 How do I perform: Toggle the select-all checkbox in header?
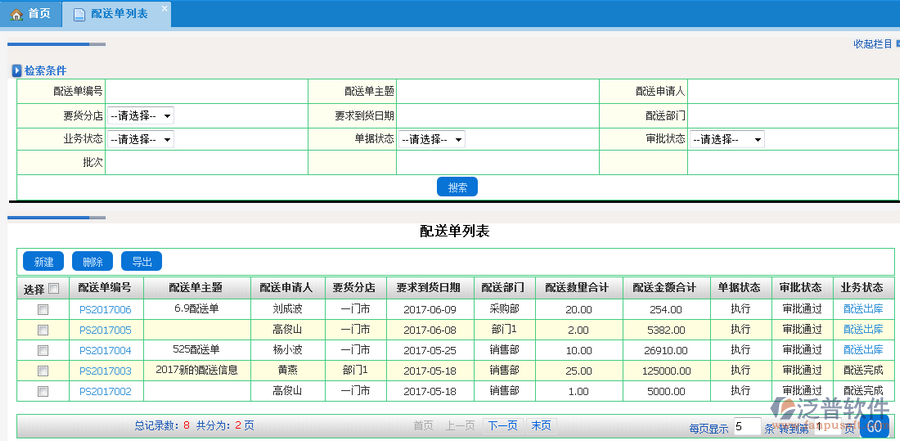54,289
